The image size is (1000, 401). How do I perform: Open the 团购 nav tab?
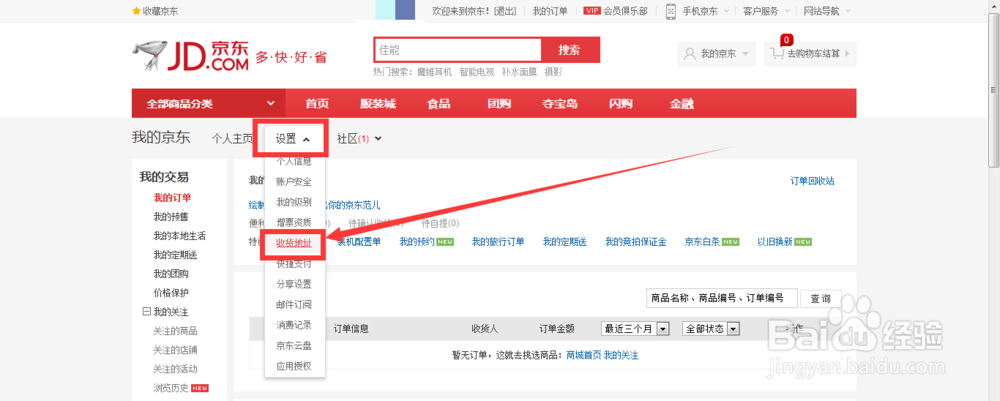coord(499,104)
